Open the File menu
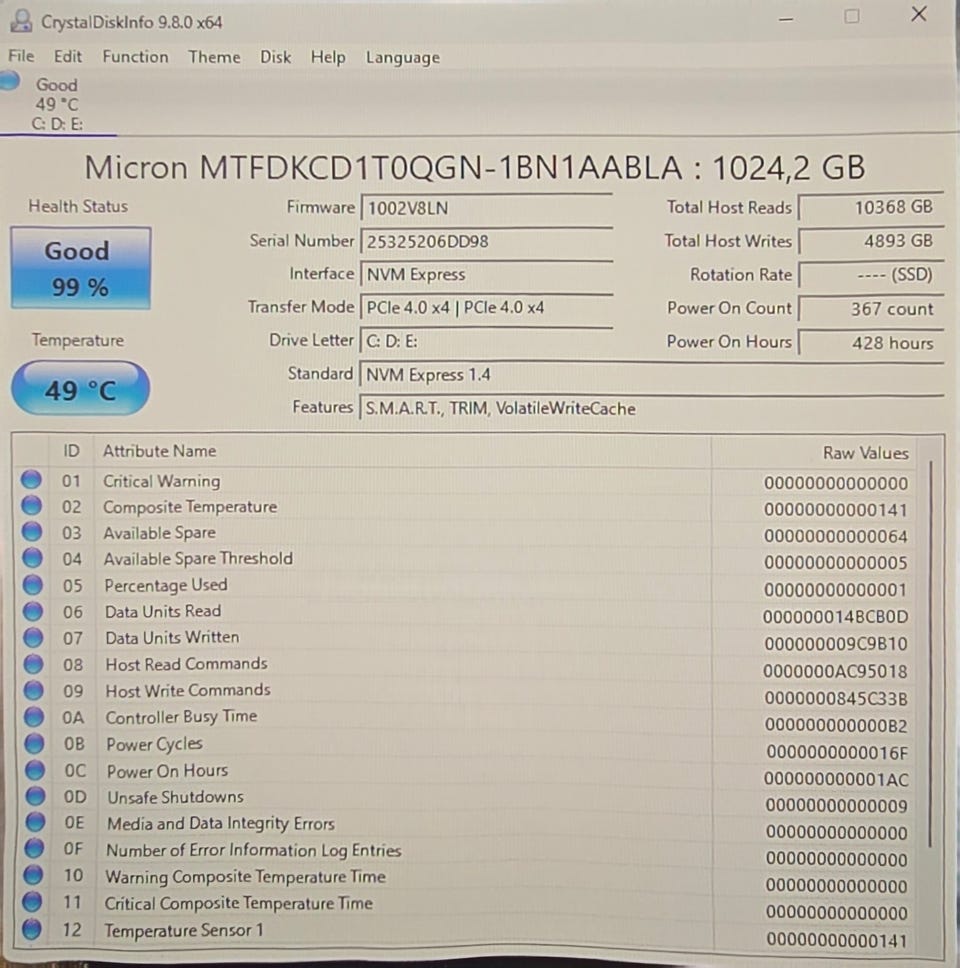Viewport: 960px width, 968px height. tap(21, 56)
